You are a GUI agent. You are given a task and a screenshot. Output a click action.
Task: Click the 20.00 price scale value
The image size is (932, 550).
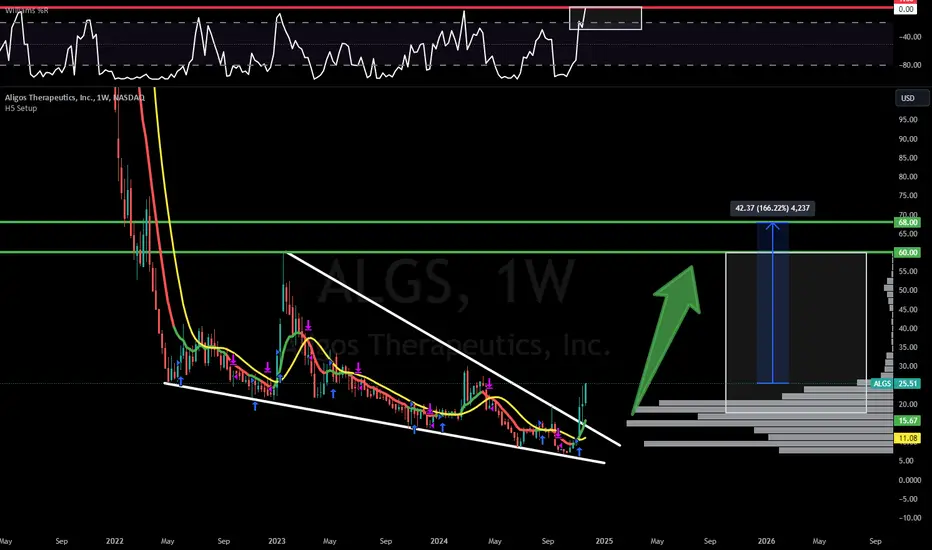(908, 404)
